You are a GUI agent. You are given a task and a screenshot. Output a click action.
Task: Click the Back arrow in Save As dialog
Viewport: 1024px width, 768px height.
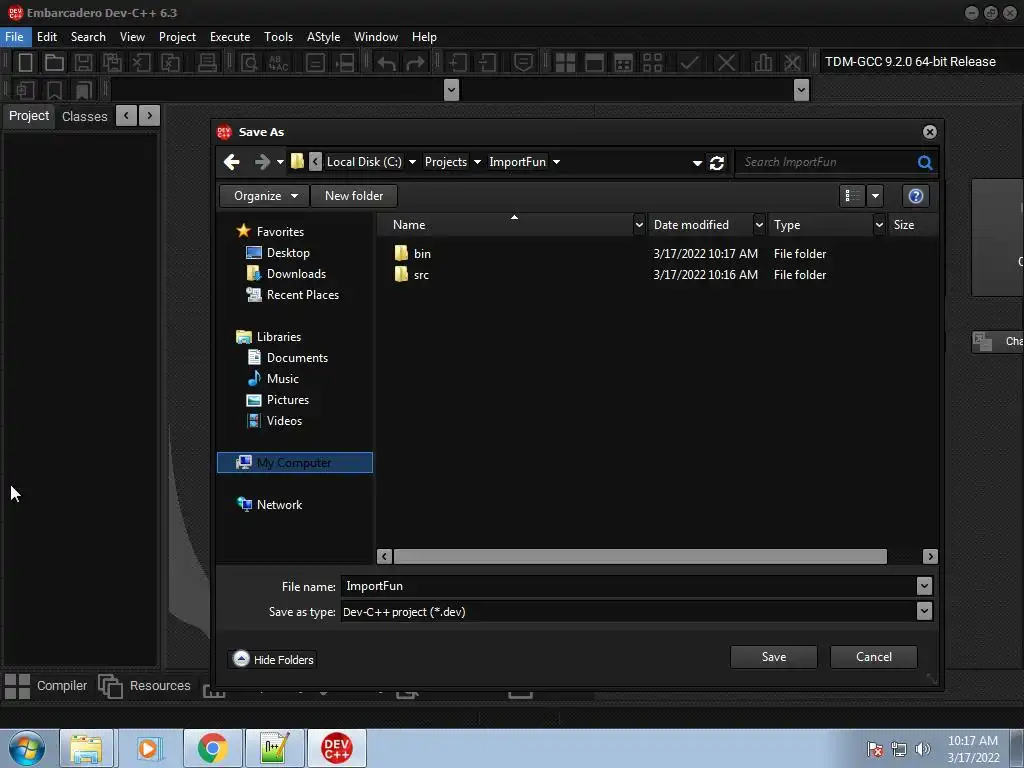[x=232, y=162]
